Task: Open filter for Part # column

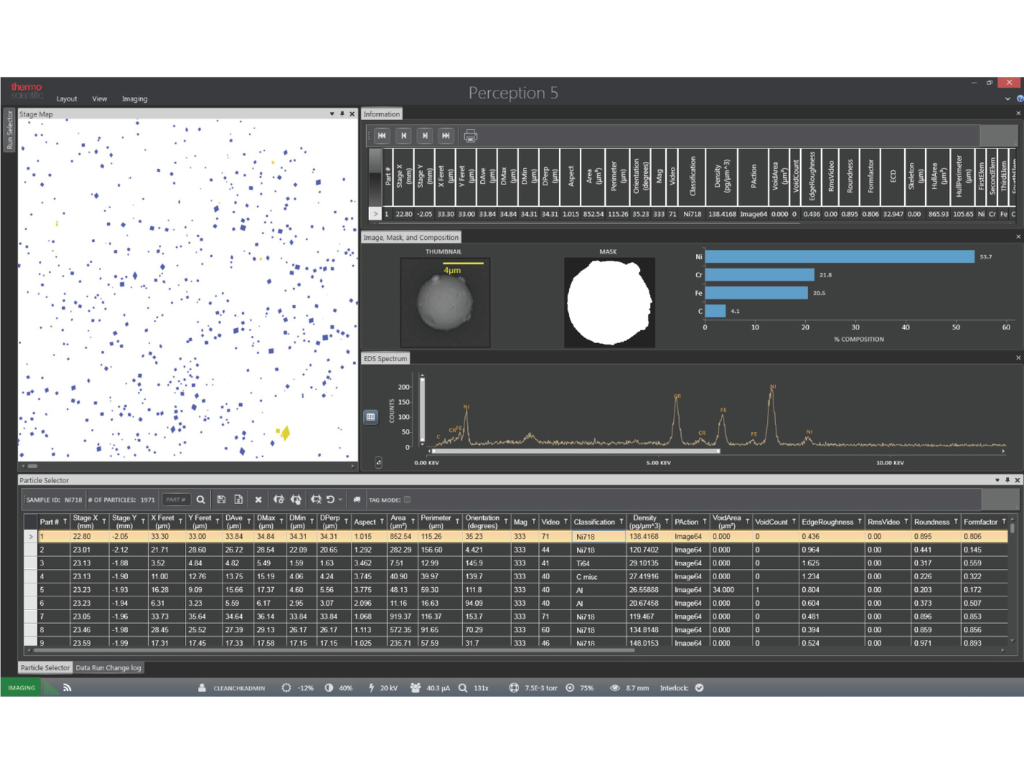Action: coord(65,522)
